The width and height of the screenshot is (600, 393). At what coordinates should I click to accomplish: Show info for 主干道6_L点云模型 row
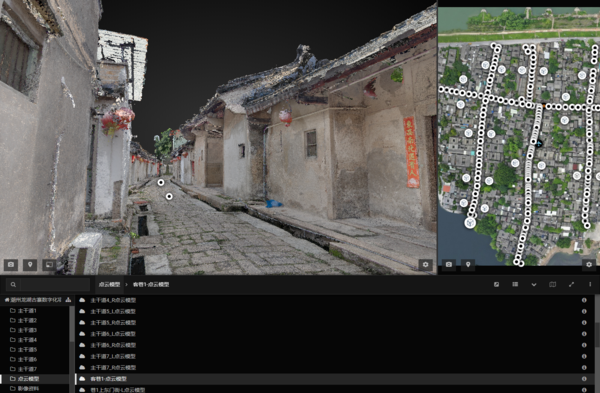pyautogui.click(x=584, y=334)
